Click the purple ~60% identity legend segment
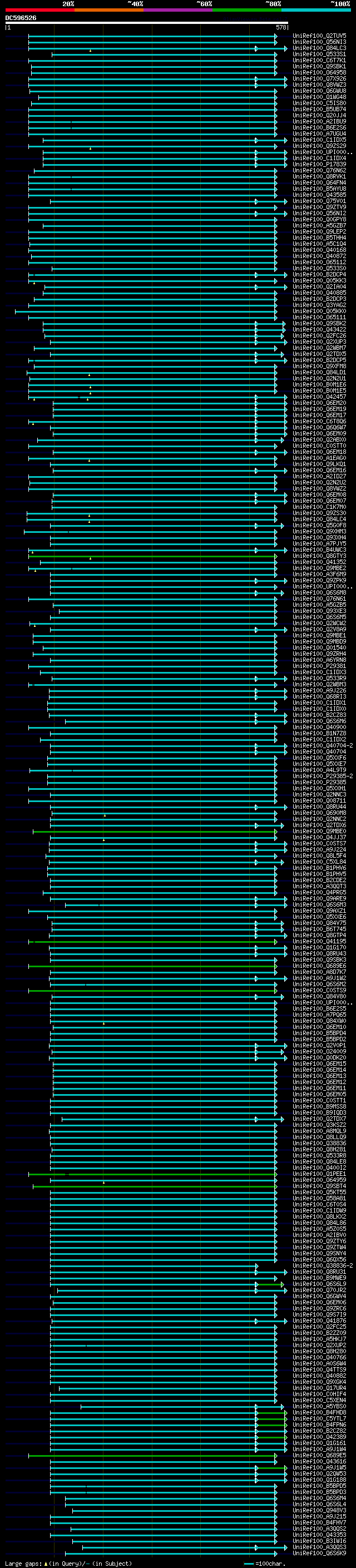The width and height of the screenshot is (356, 1568). click(179, 10)
